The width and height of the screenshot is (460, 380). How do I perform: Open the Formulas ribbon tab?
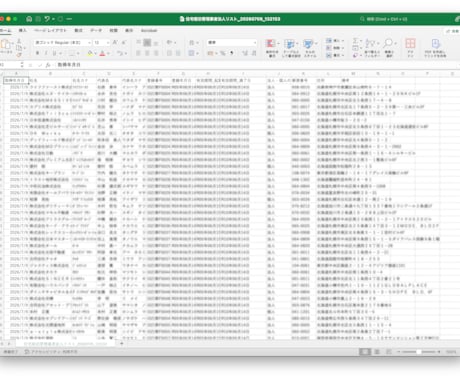(x=78, y=30)
